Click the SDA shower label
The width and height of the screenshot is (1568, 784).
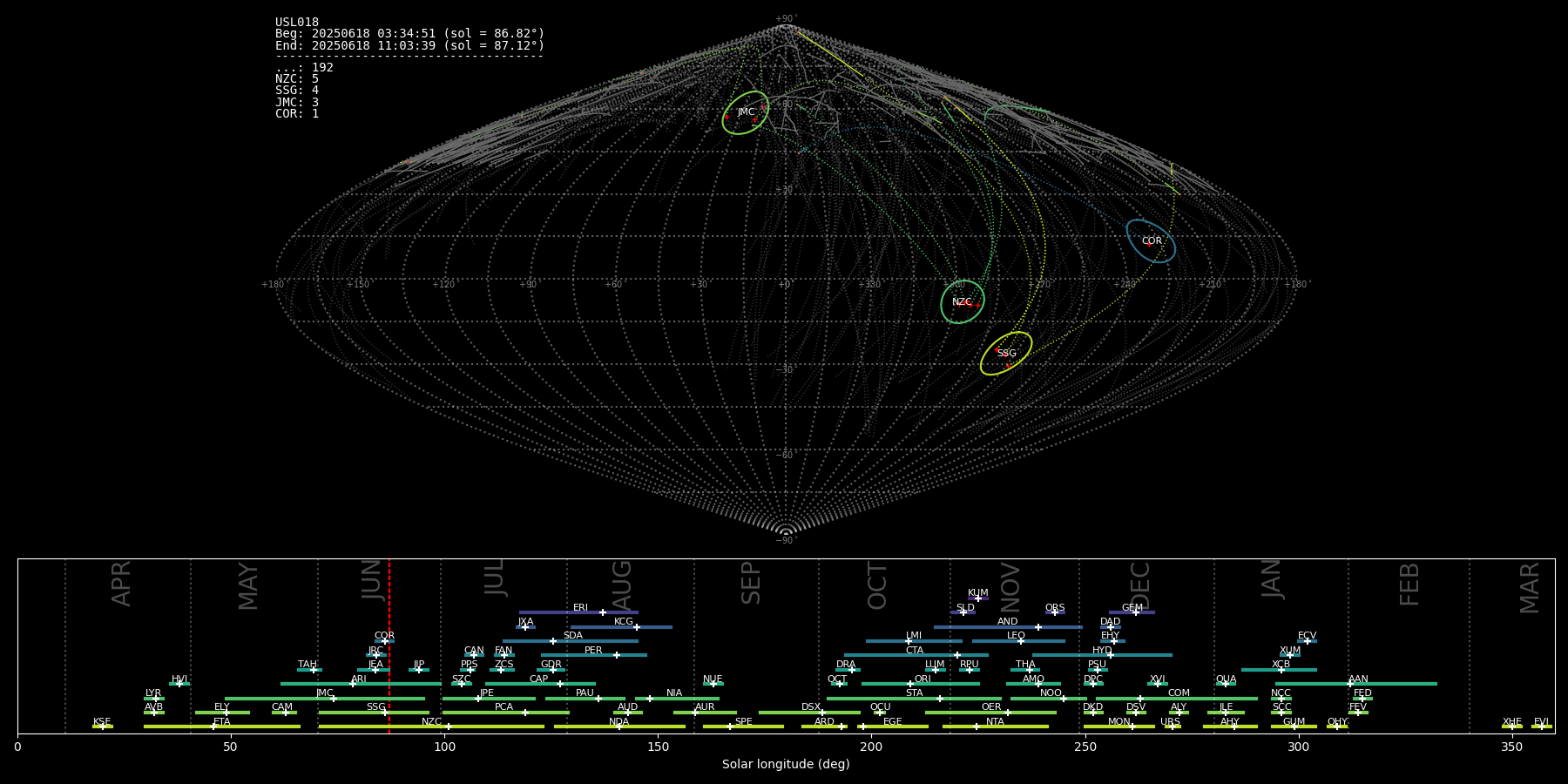[x=572, y=636]
